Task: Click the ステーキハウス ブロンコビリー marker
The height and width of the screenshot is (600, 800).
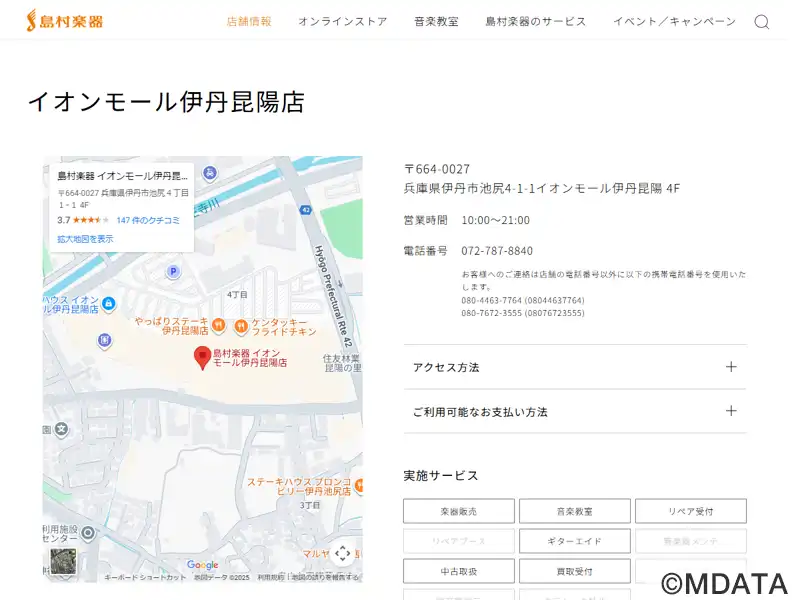Action: pyautogui.click(x=359, y=485)
